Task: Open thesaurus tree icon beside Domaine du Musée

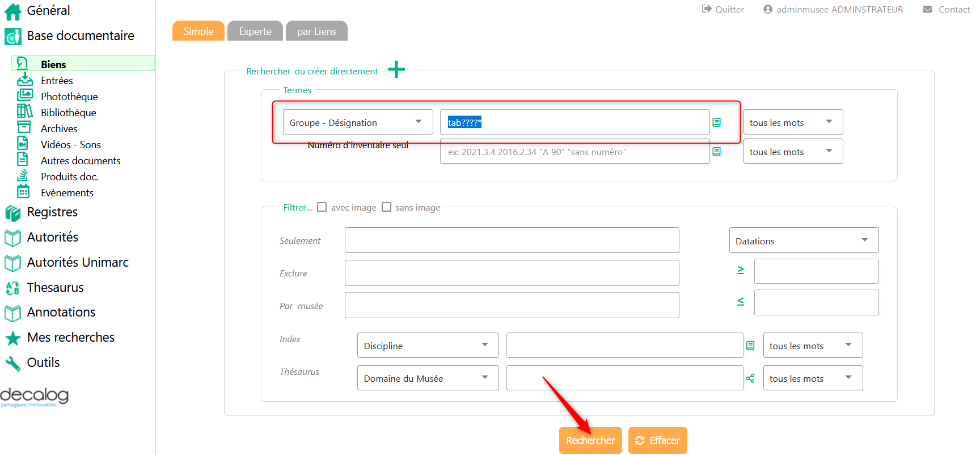Action: [x=750, y=378]
